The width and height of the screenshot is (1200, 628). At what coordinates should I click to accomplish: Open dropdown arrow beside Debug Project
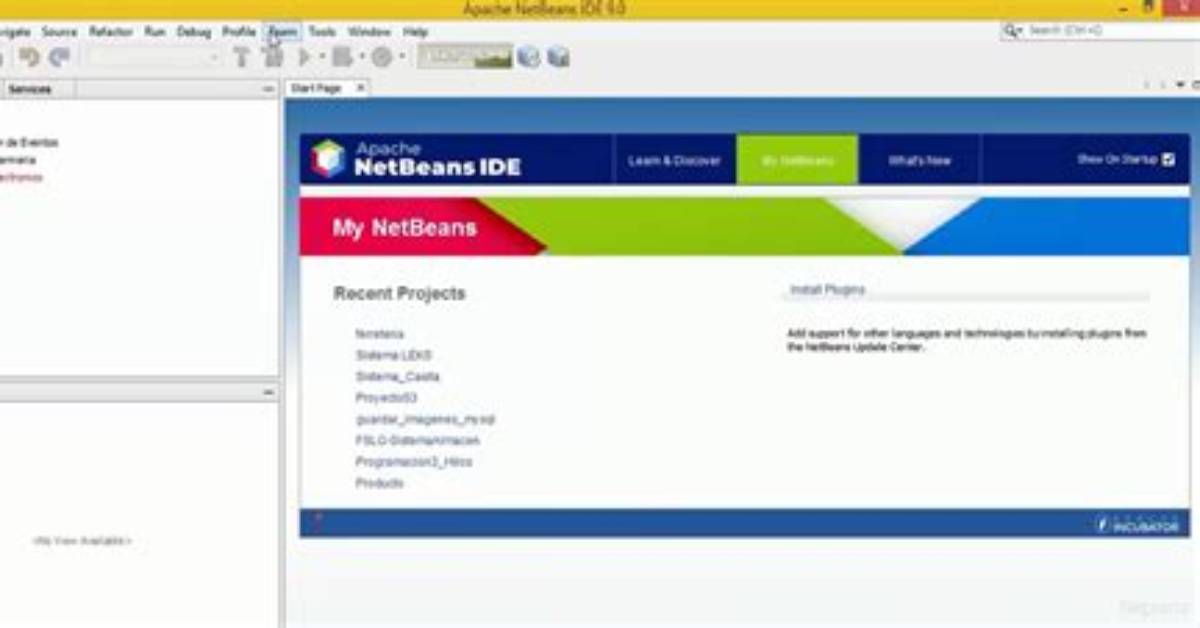point(361,57)
